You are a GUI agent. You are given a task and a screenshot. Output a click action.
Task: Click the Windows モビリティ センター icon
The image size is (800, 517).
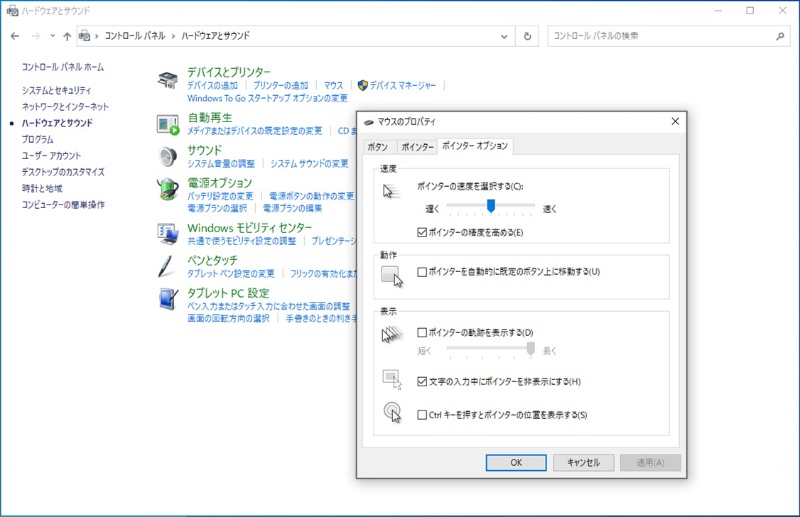point(168,234)
